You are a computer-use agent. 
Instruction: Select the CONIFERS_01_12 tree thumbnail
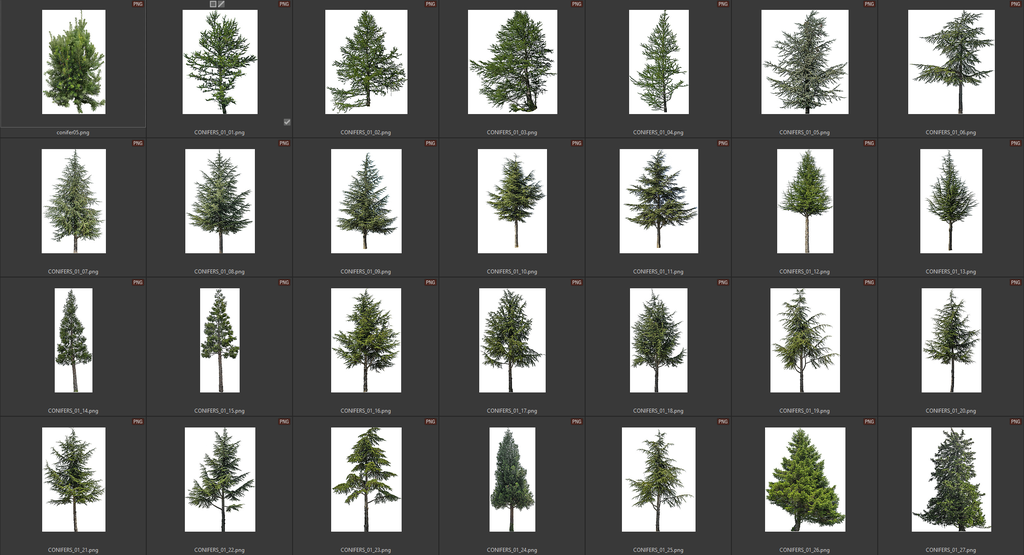pyautogui.click(x=804, y=201)
